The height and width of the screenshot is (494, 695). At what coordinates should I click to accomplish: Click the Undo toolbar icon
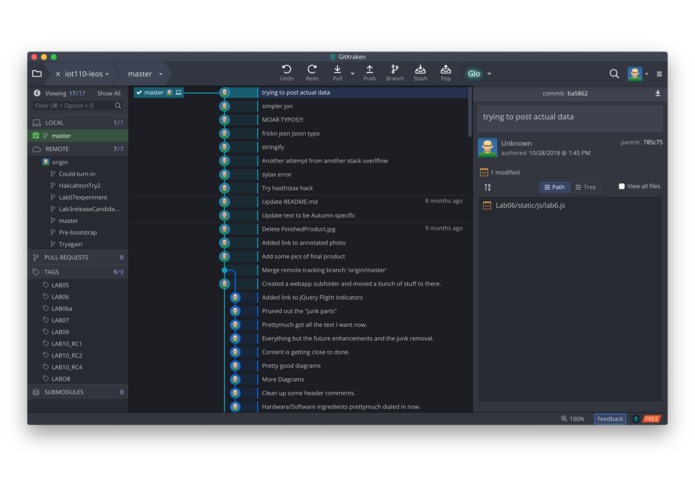tap(286, 73)
